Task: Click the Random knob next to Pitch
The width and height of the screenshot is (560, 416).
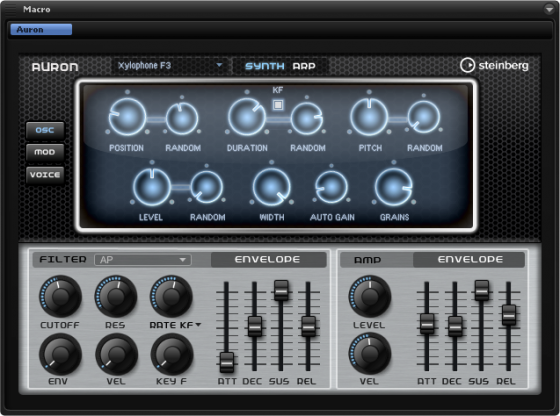Action: [424, 117]
